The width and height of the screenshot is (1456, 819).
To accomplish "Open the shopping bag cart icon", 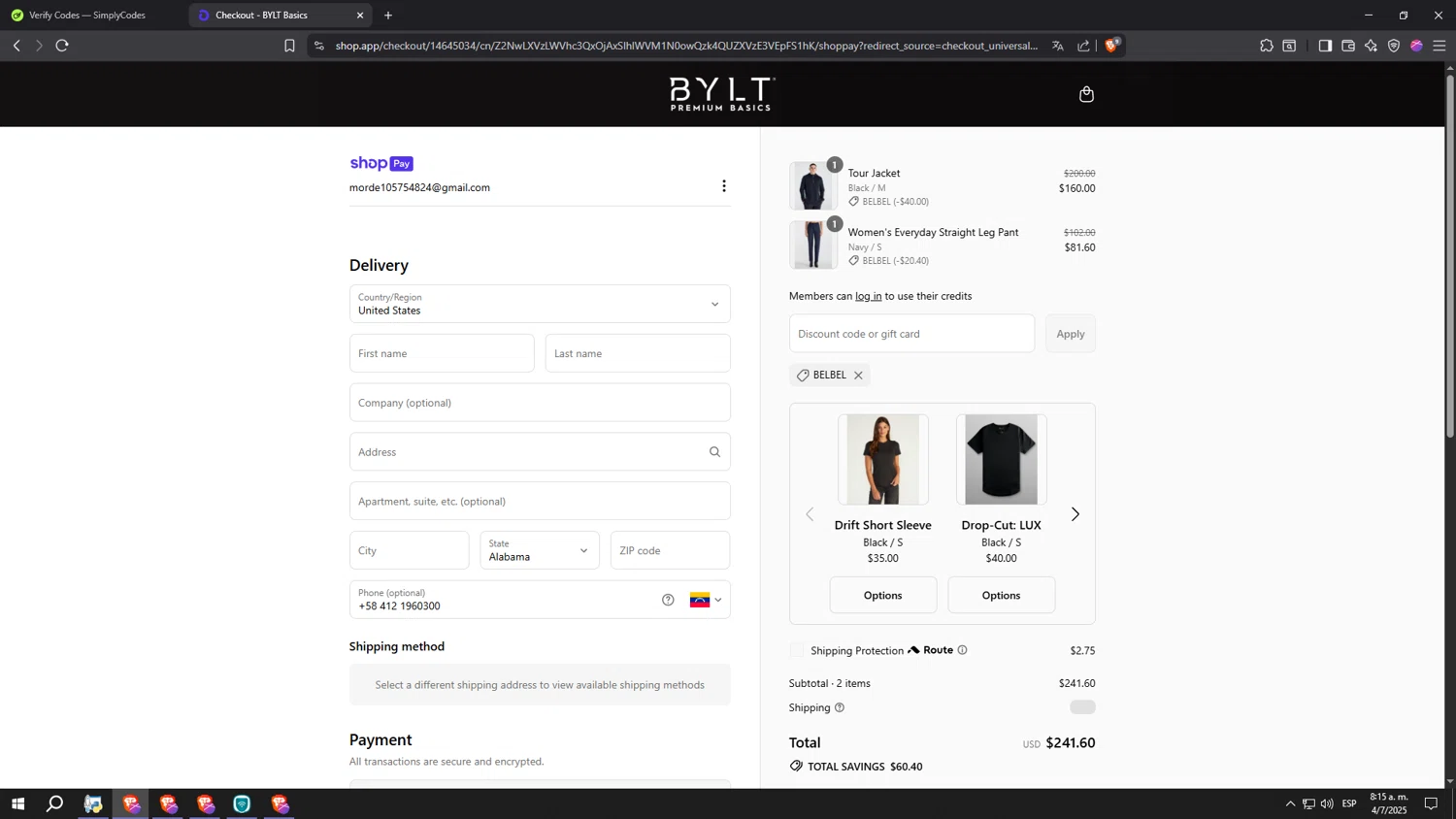I will (x=1086, y=94).
